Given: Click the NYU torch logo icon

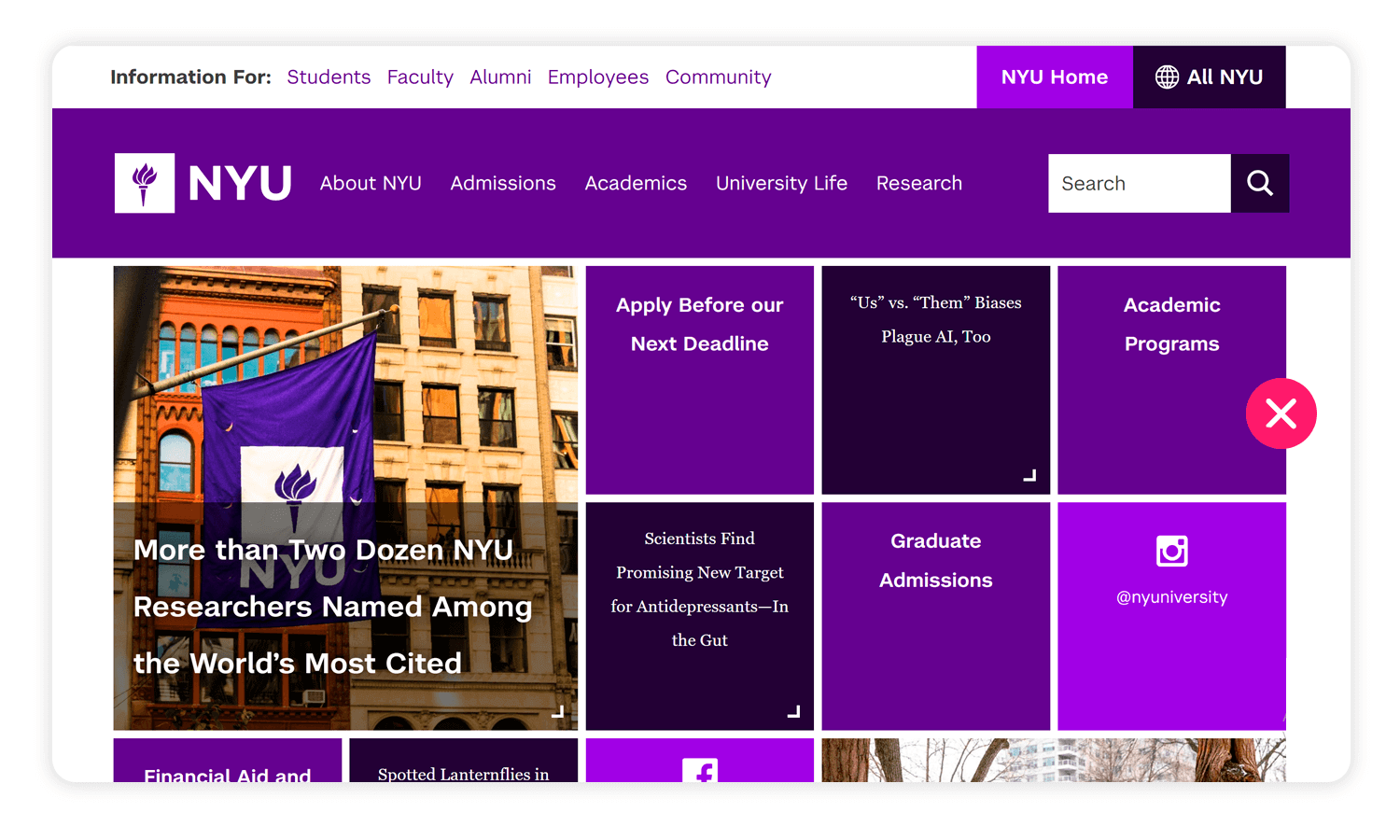Looking at the screenshot, I should point(145,183).
